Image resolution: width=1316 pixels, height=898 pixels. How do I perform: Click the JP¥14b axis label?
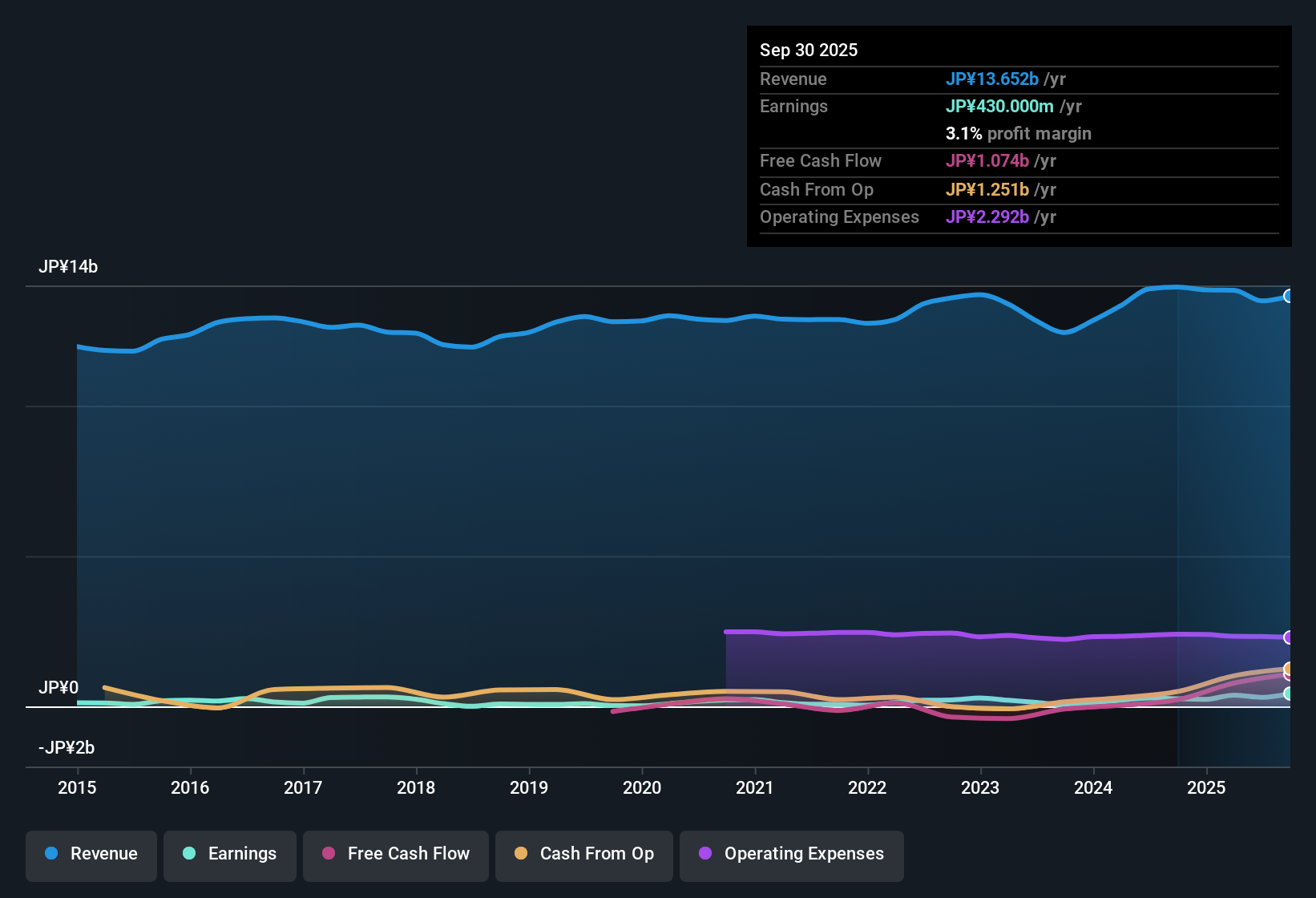(x=69, y=267)
